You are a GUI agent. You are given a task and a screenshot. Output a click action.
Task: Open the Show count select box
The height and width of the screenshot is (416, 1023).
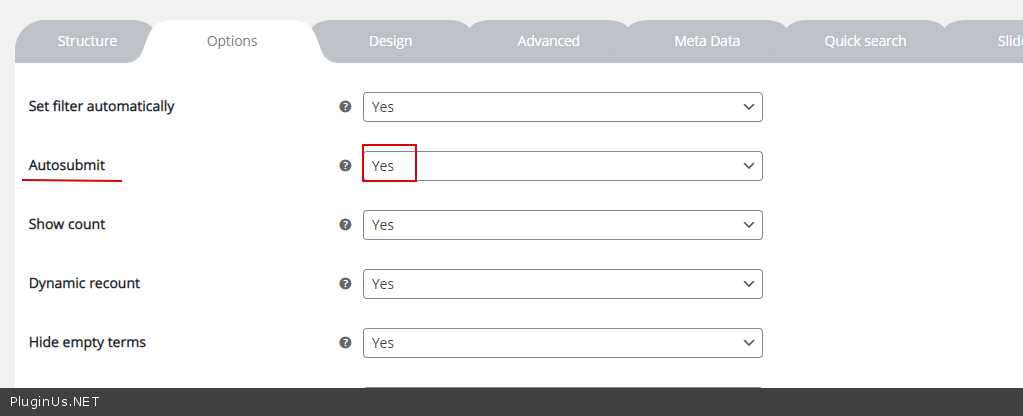pyautogui.click(x=562, y=225)
